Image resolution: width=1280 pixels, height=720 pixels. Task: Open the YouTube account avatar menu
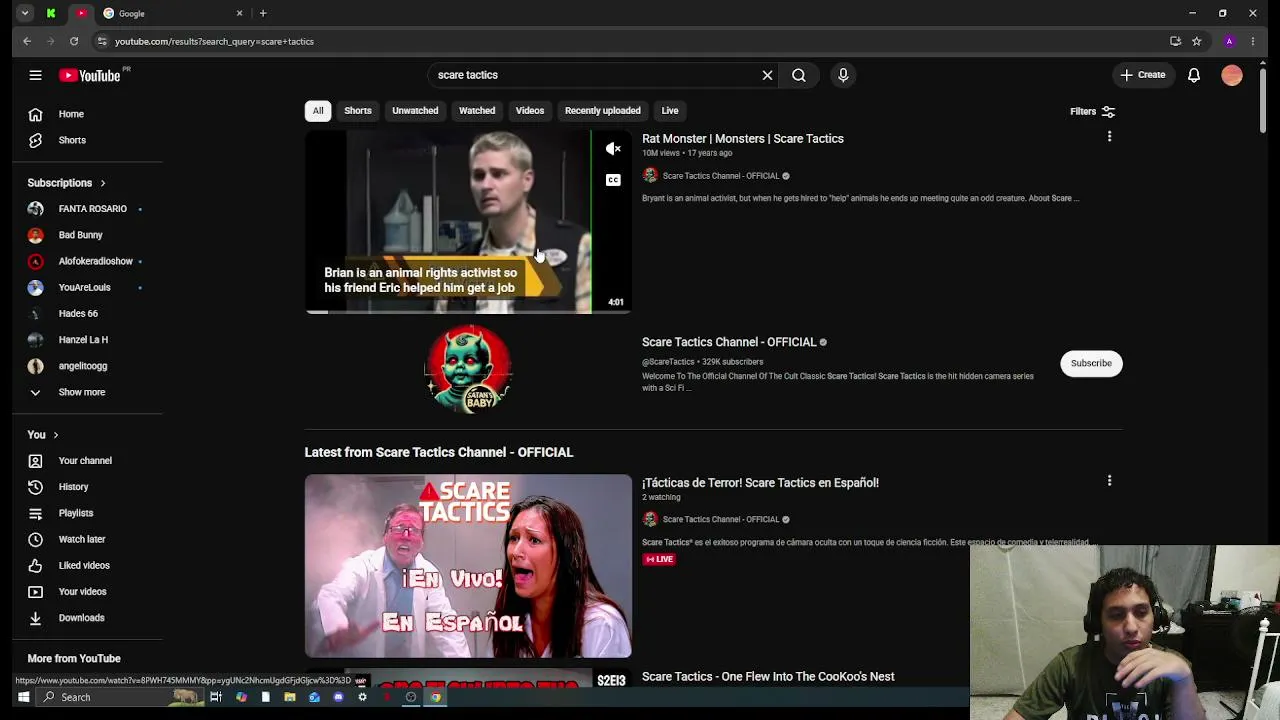(1232, 75)
